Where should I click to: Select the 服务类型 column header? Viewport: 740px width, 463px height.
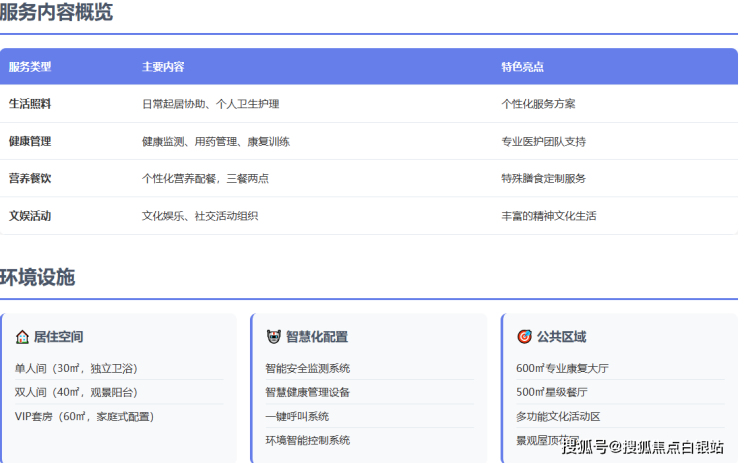tap(30, 67)
